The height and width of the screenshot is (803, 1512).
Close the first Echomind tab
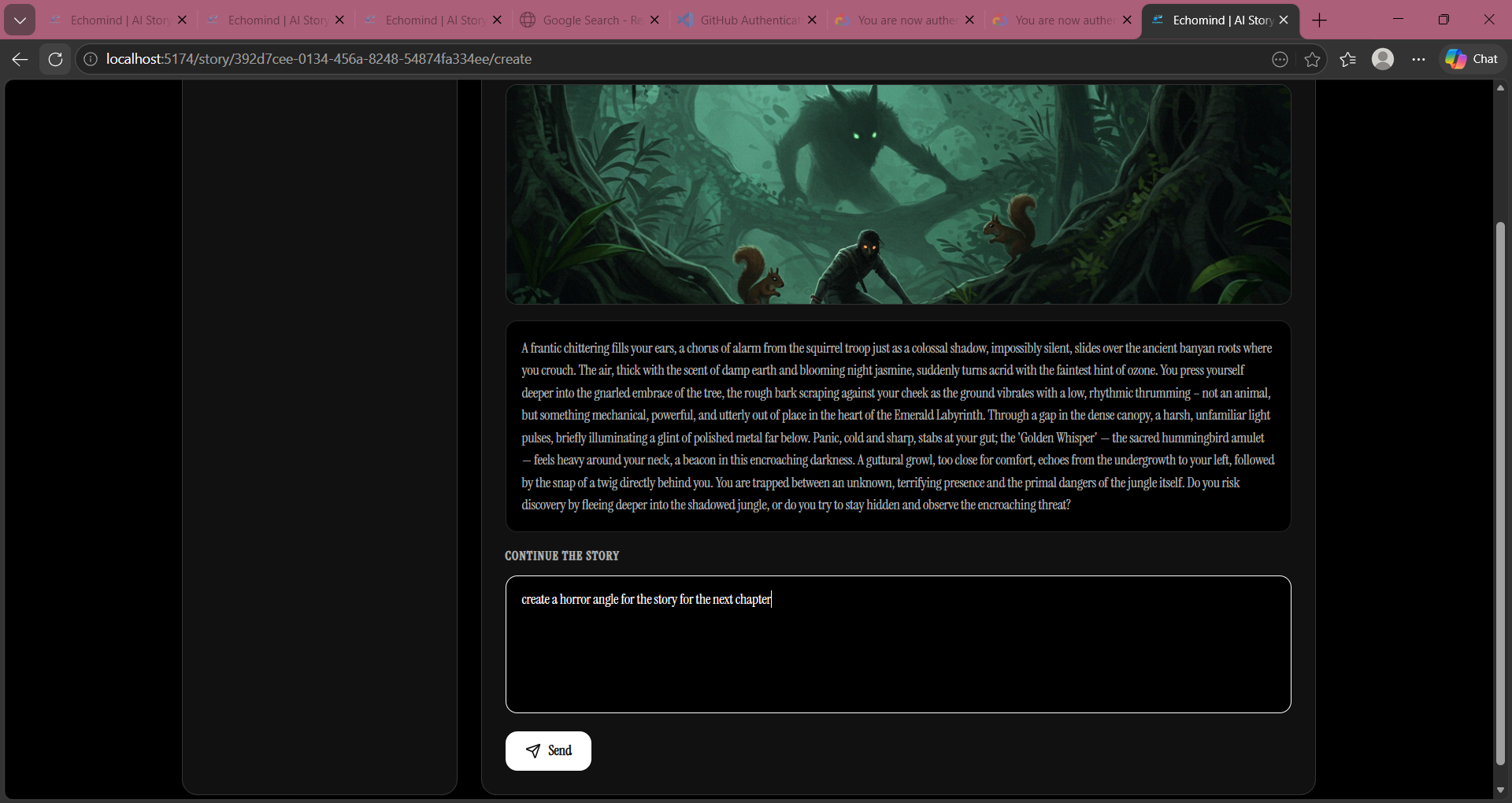coord(182,20)
